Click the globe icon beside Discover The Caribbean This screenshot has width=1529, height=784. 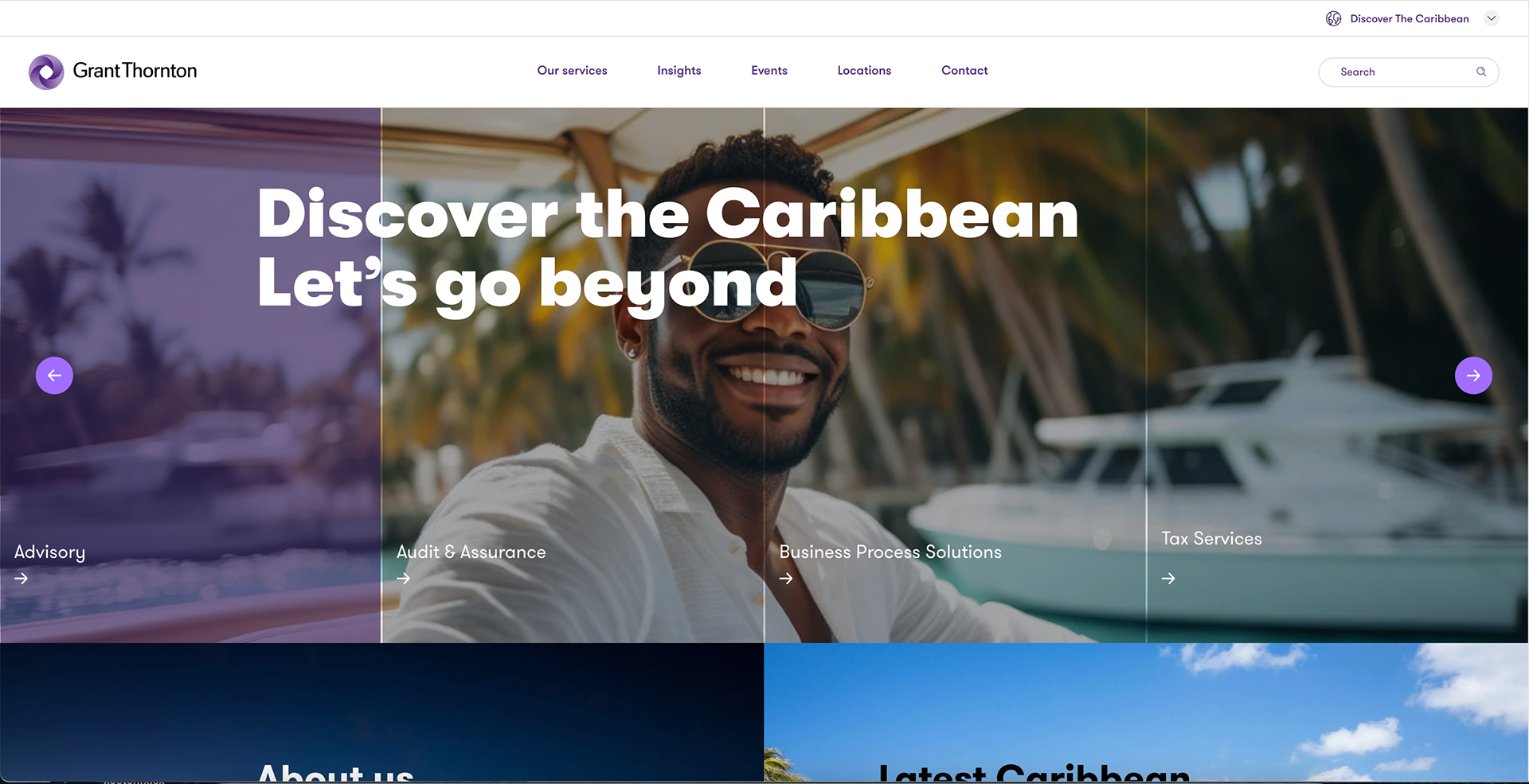[1333, 18]
